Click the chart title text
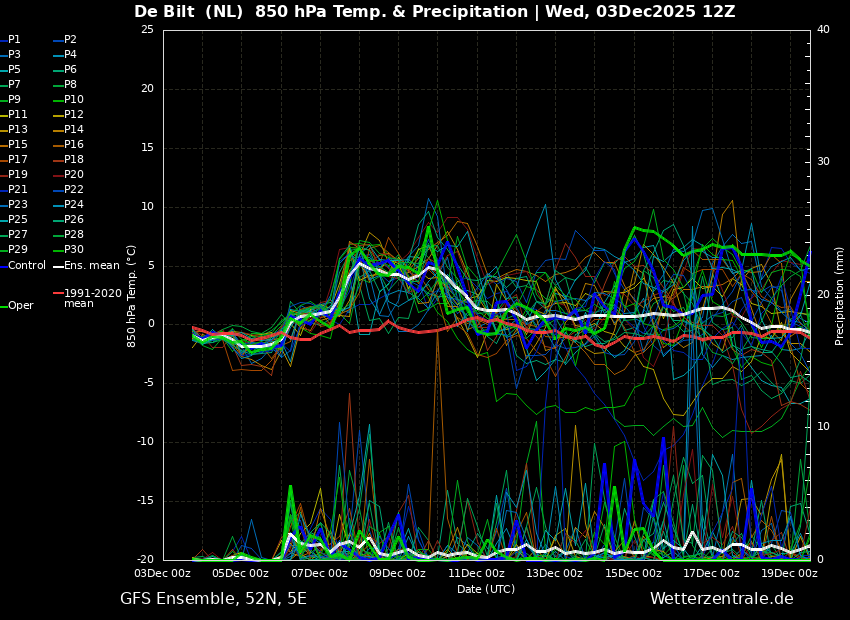The image size is (850, 620). 434,12
